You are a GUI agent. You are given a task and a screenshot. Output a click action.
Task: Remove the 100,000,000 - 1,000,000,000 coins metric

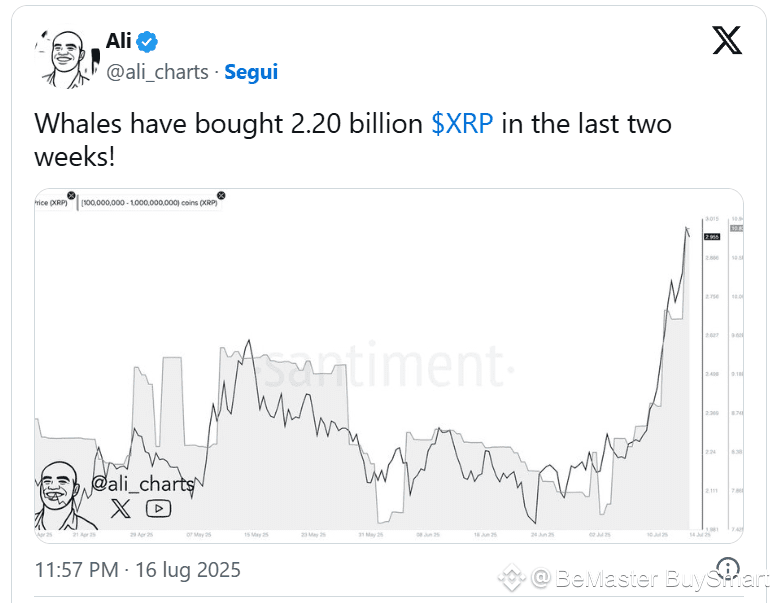click(222, 196)
